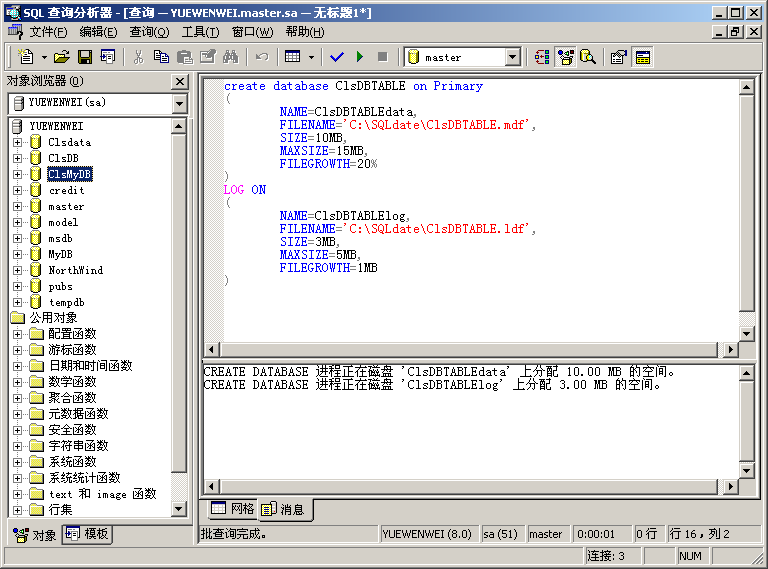768x569 pixels.
Task: Open the 查询(Q) menu
Action: (x=149, y=32)
